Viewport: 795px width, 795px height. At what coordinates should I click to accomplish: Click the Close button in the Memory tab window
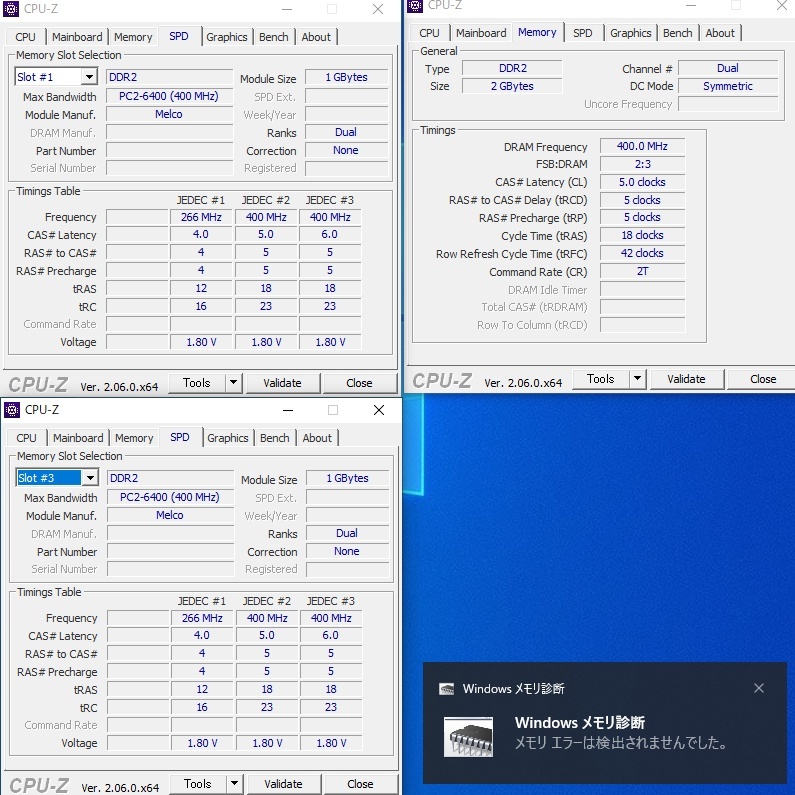pos(763,379)
